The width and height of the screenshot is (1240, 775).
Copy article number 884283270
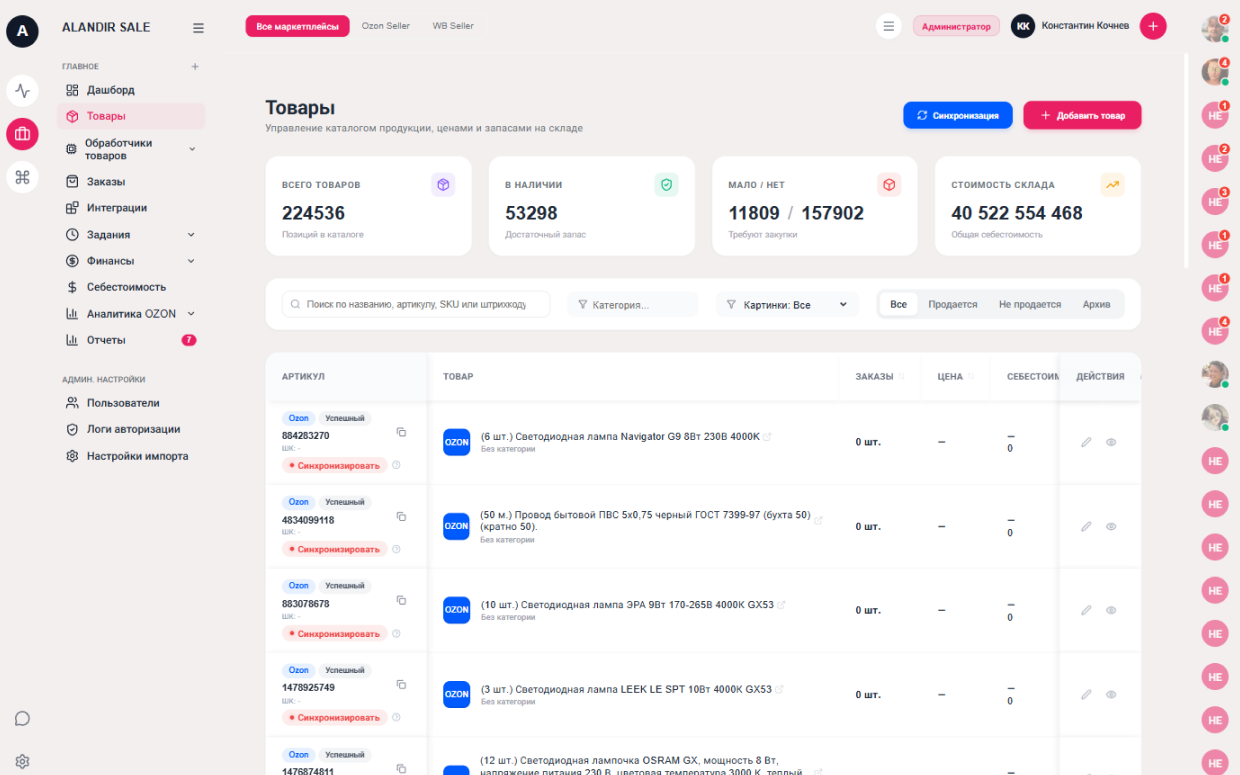[x=401, y=432]
